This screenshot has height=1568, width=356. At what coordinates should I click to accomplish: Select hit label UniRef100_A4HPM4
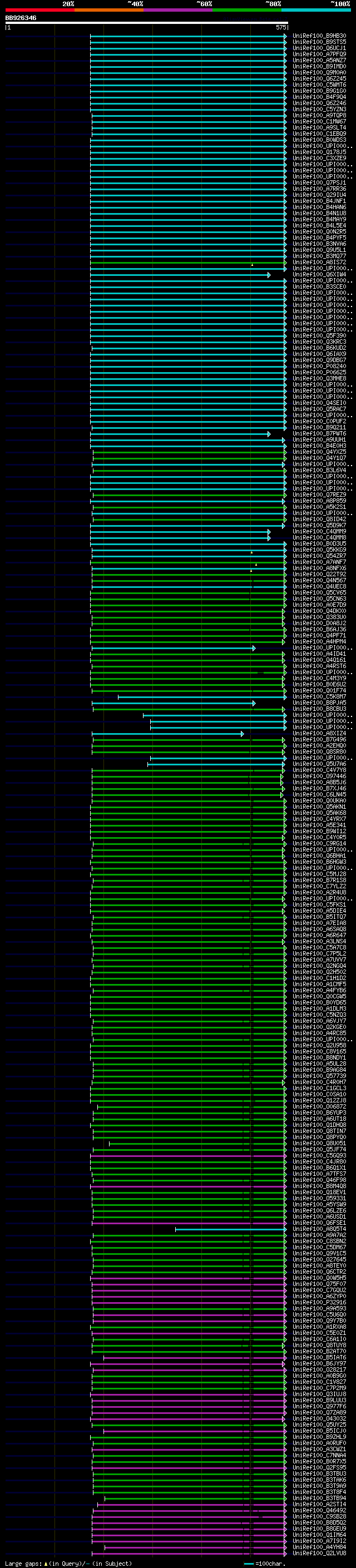coord(319,641)
